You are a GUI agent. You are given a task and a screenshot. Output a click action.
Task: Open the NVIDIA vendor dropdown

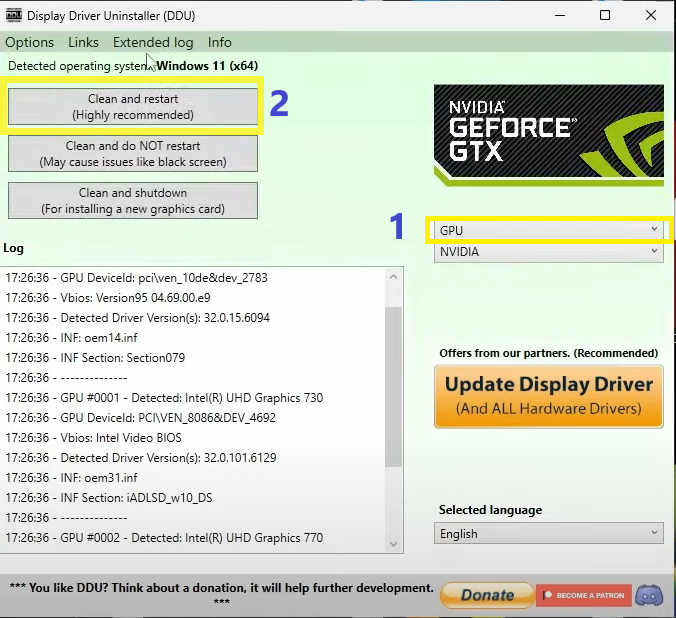[548, 251]
